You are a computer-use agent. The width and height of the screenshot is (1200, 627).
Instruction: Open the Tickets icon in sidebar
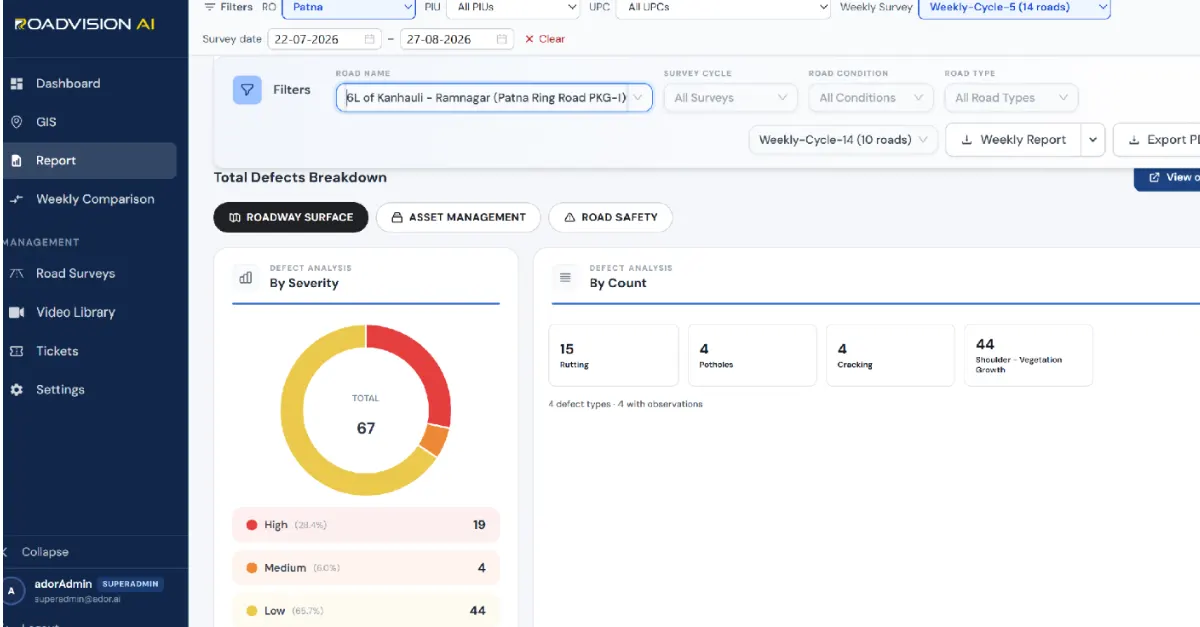click(x=16, y=351)
